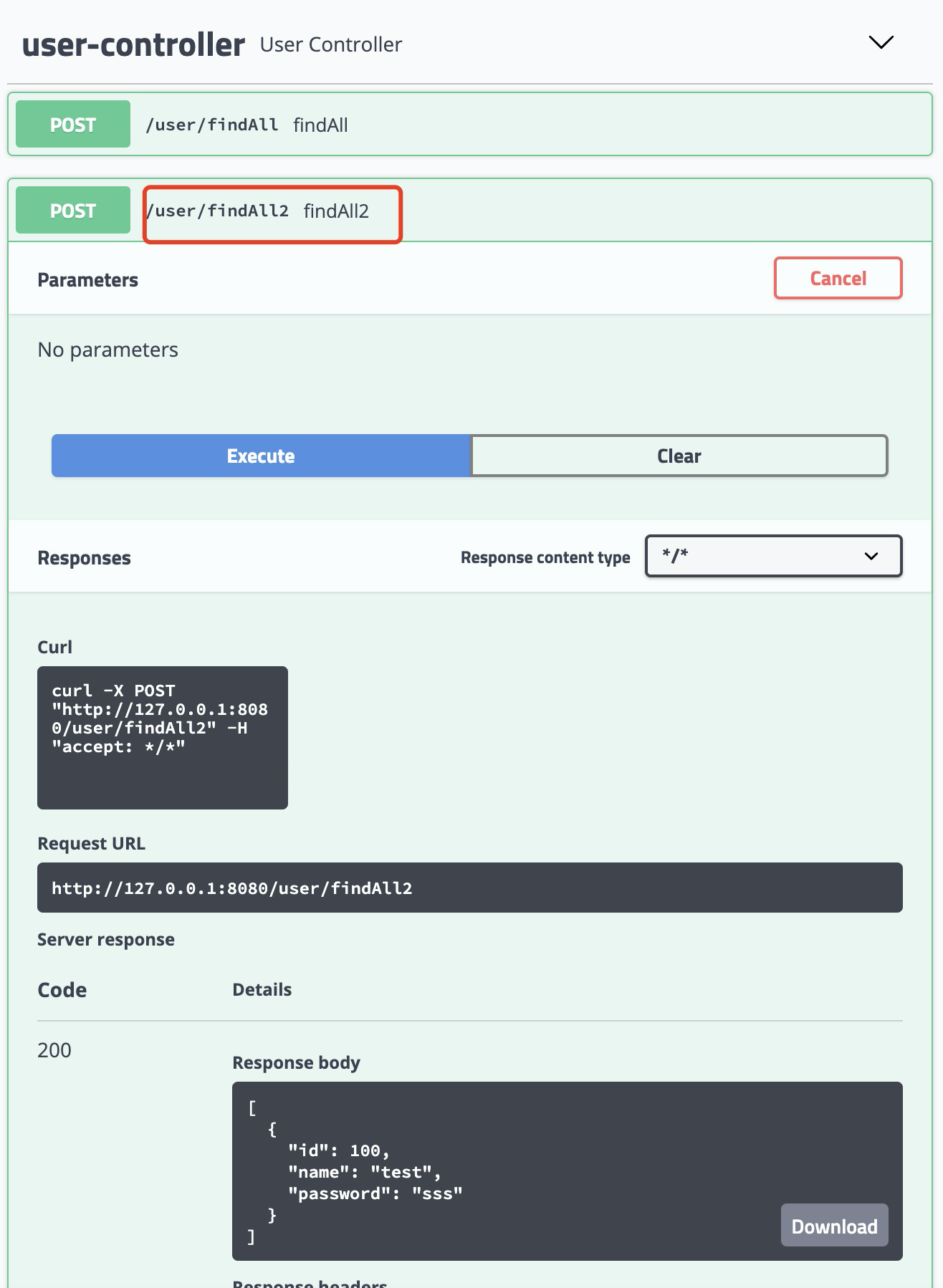Click the Server response label

pyautogui.click(x=106, y=939)
